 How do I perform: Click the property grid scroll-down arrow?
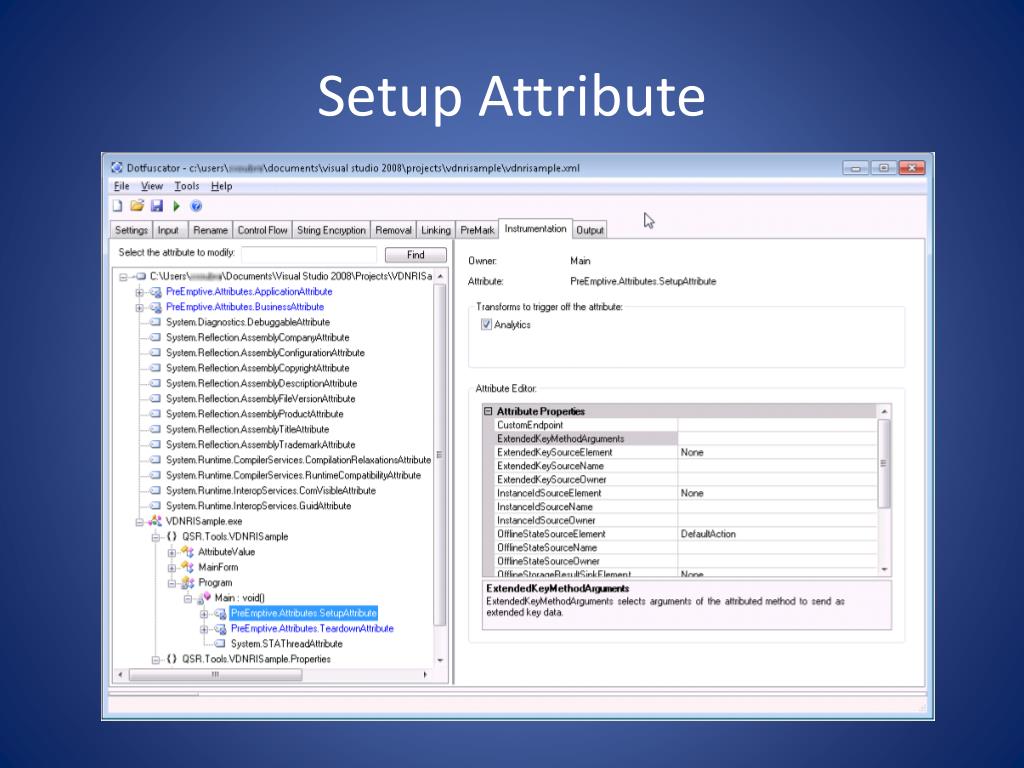click(884, 570)
